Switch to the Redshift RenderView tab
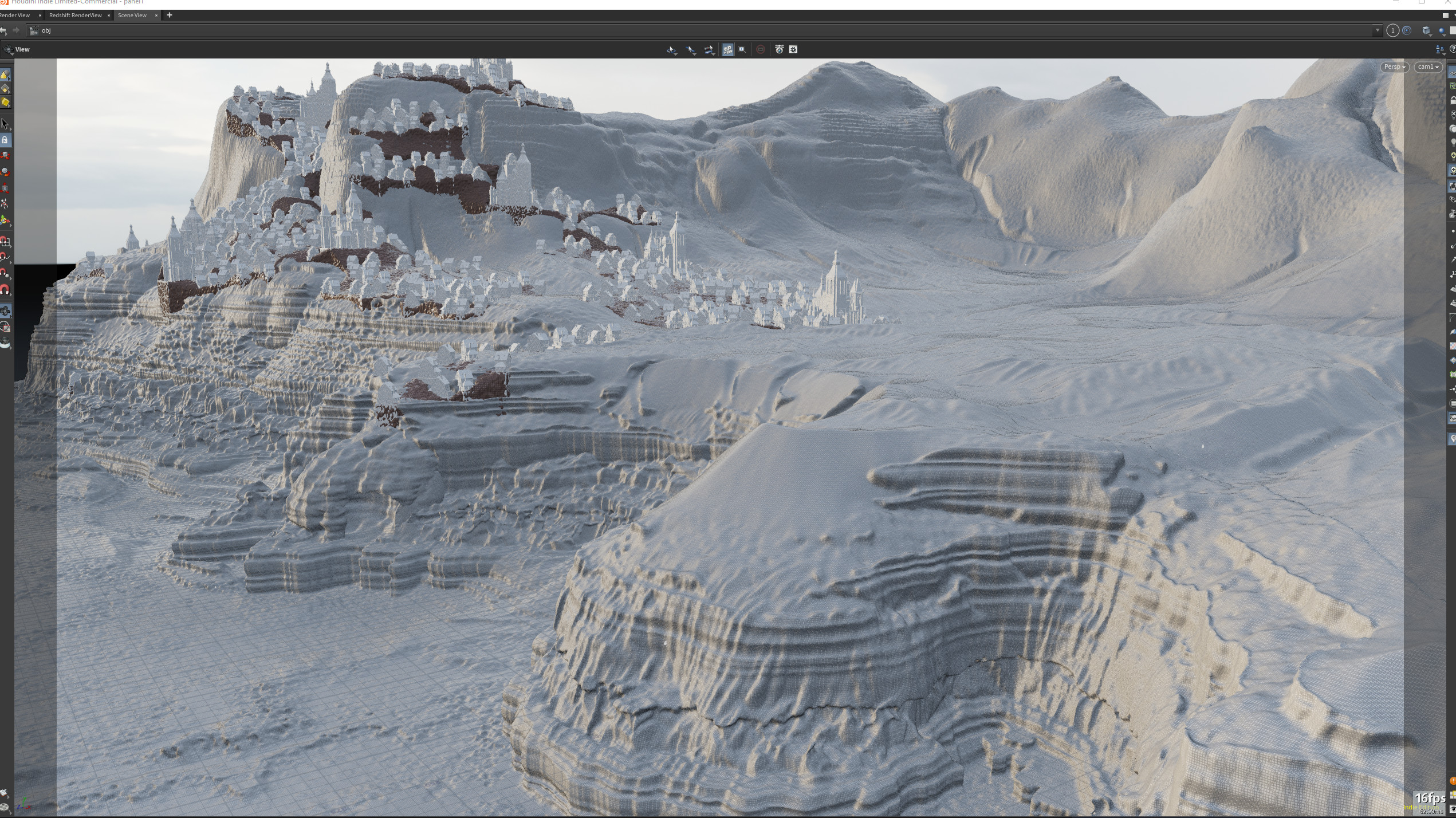The width and height of the screenshot is (1456, 818). click(x=75, y=15)
